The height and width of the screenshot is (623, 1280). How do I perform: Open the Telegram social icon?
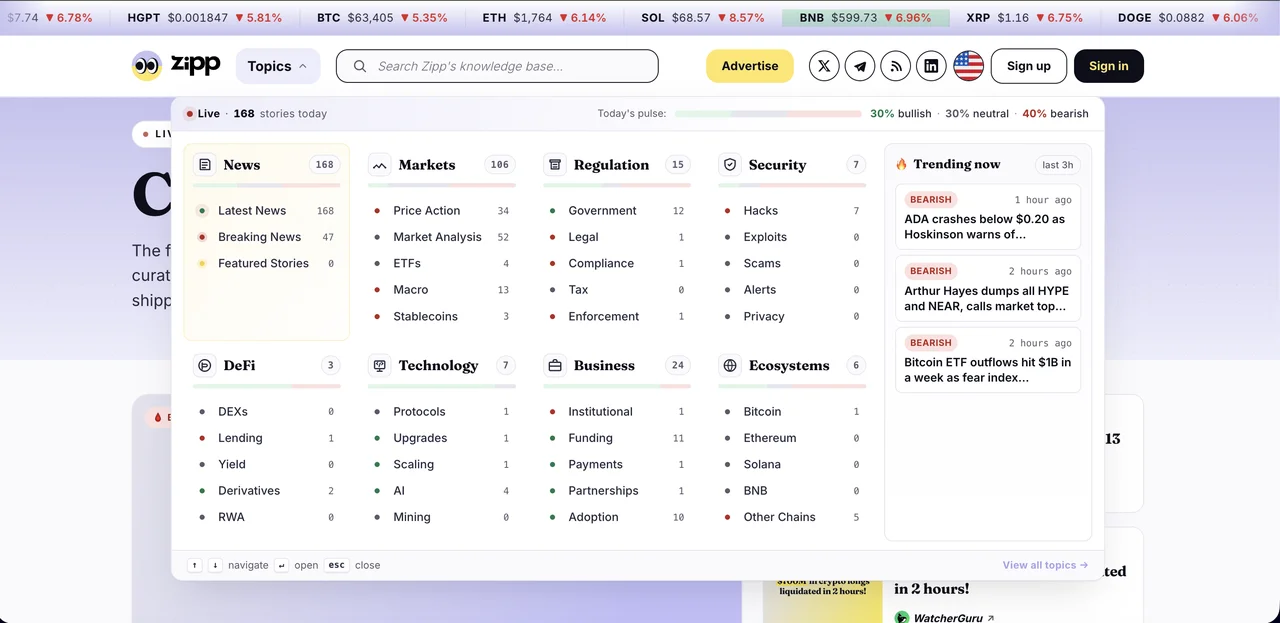860,66
